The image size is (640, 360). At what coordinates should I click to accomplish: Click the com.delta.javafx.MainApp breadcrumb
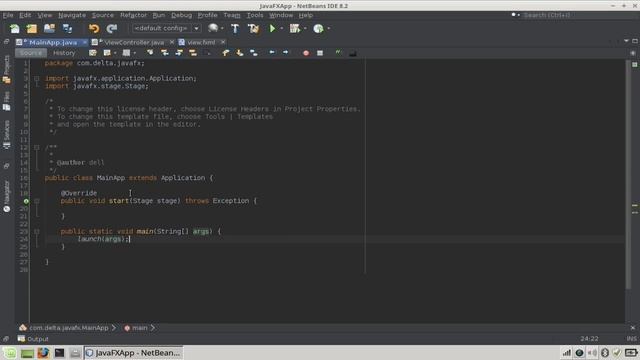(x=68, y=328)
